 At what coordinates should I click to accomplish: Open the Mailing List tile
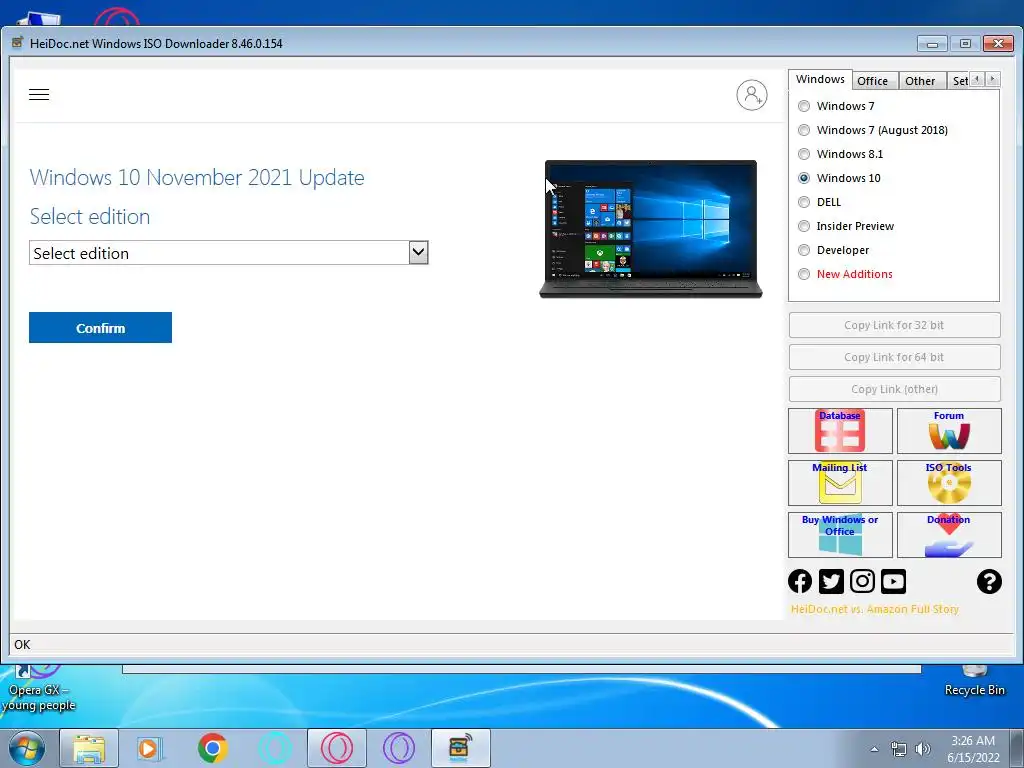(x=840, y=483)
